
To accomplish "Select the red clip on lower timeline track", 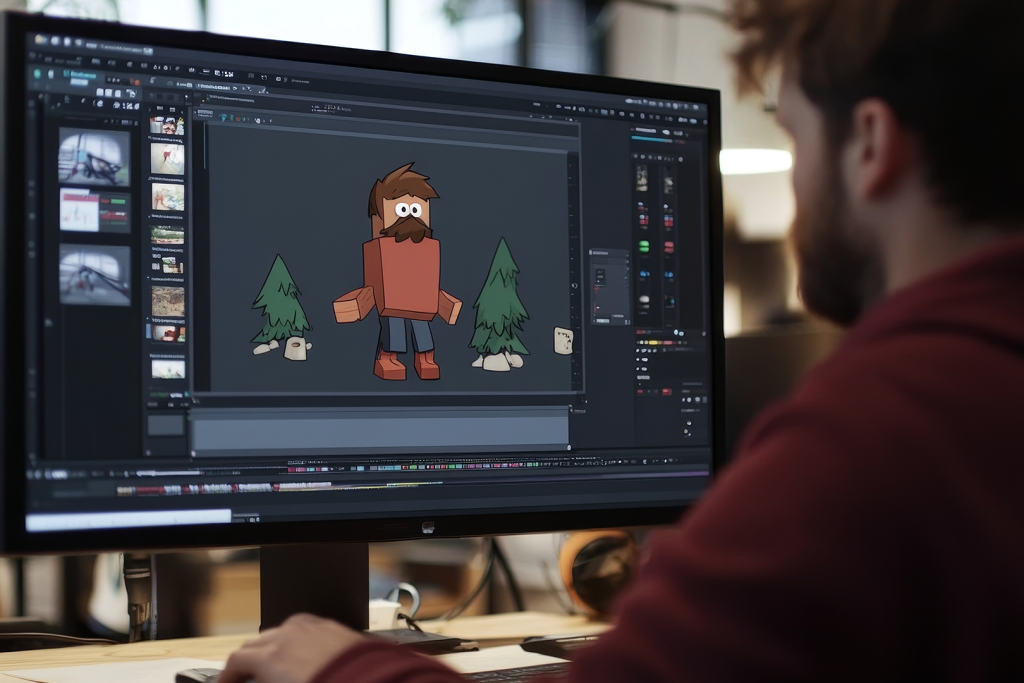I will pos(150,490).
